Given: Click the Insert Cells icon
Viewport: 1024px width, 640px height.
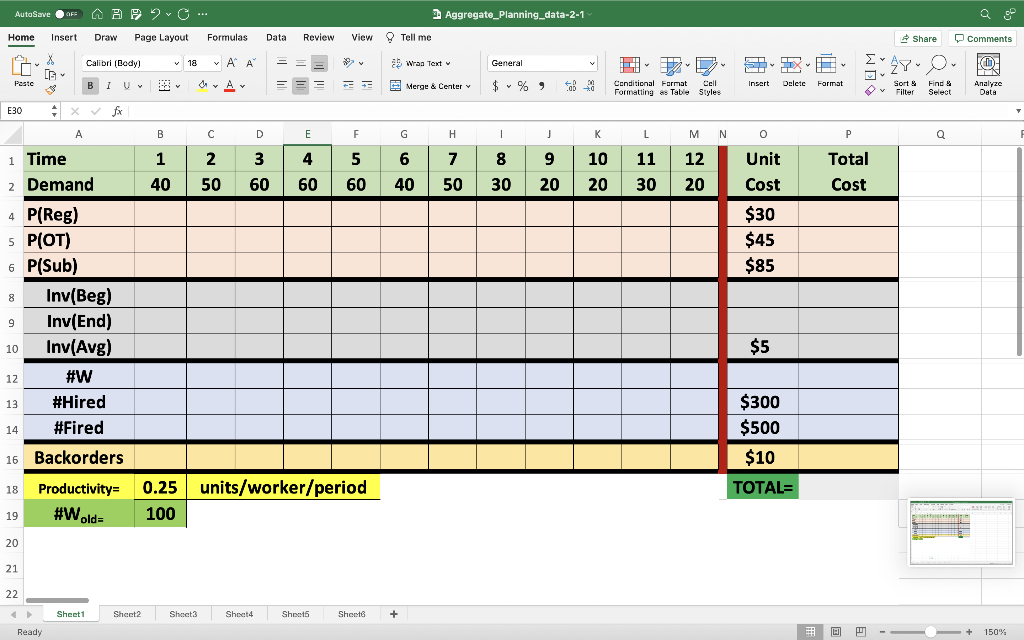Looking at the screenshot, I should tap(757, 72).
